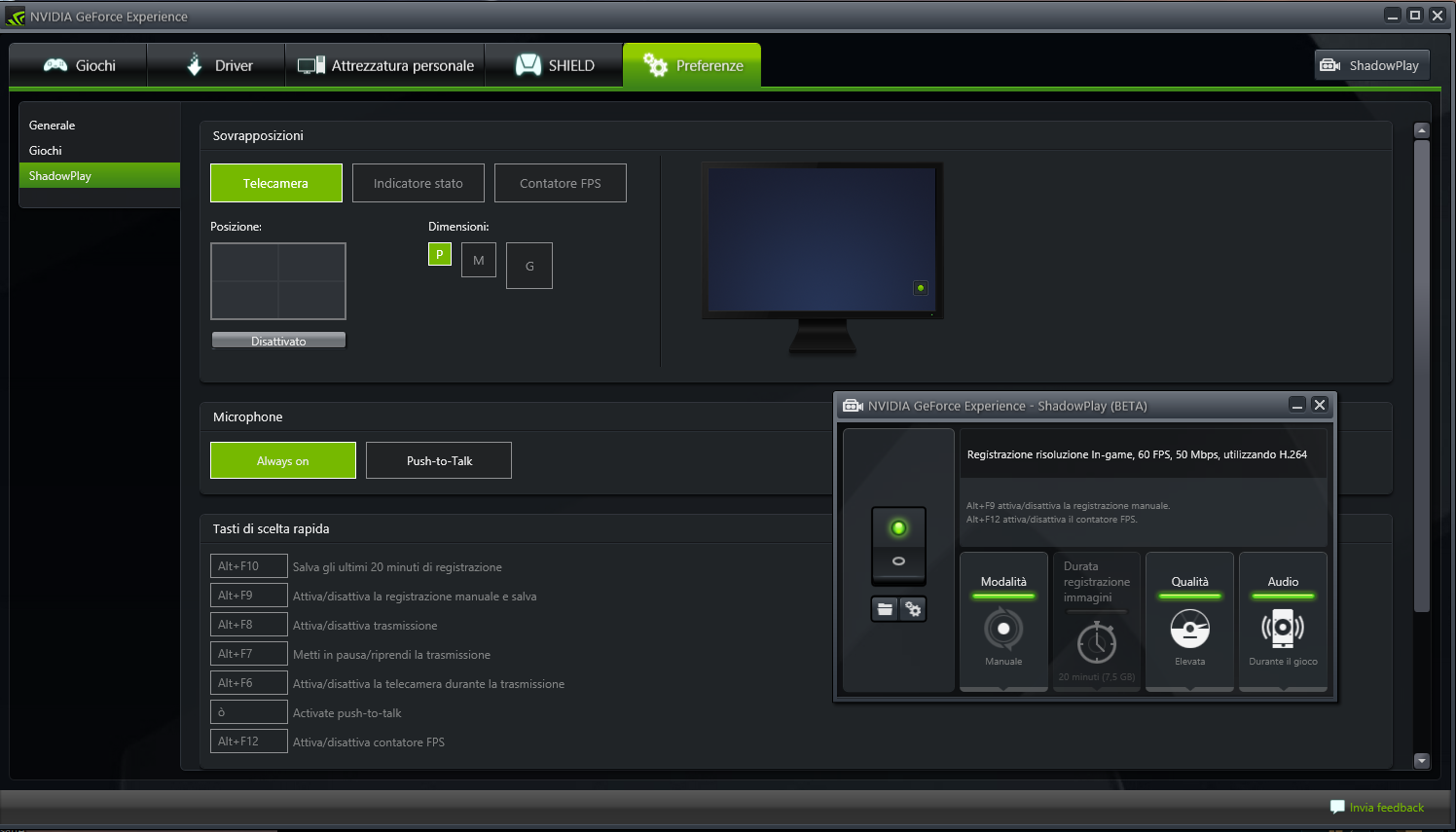1456x832 pixels.
Task: Click the camcorder icon in ShadowPlay popup title
Action: point(854,406)
